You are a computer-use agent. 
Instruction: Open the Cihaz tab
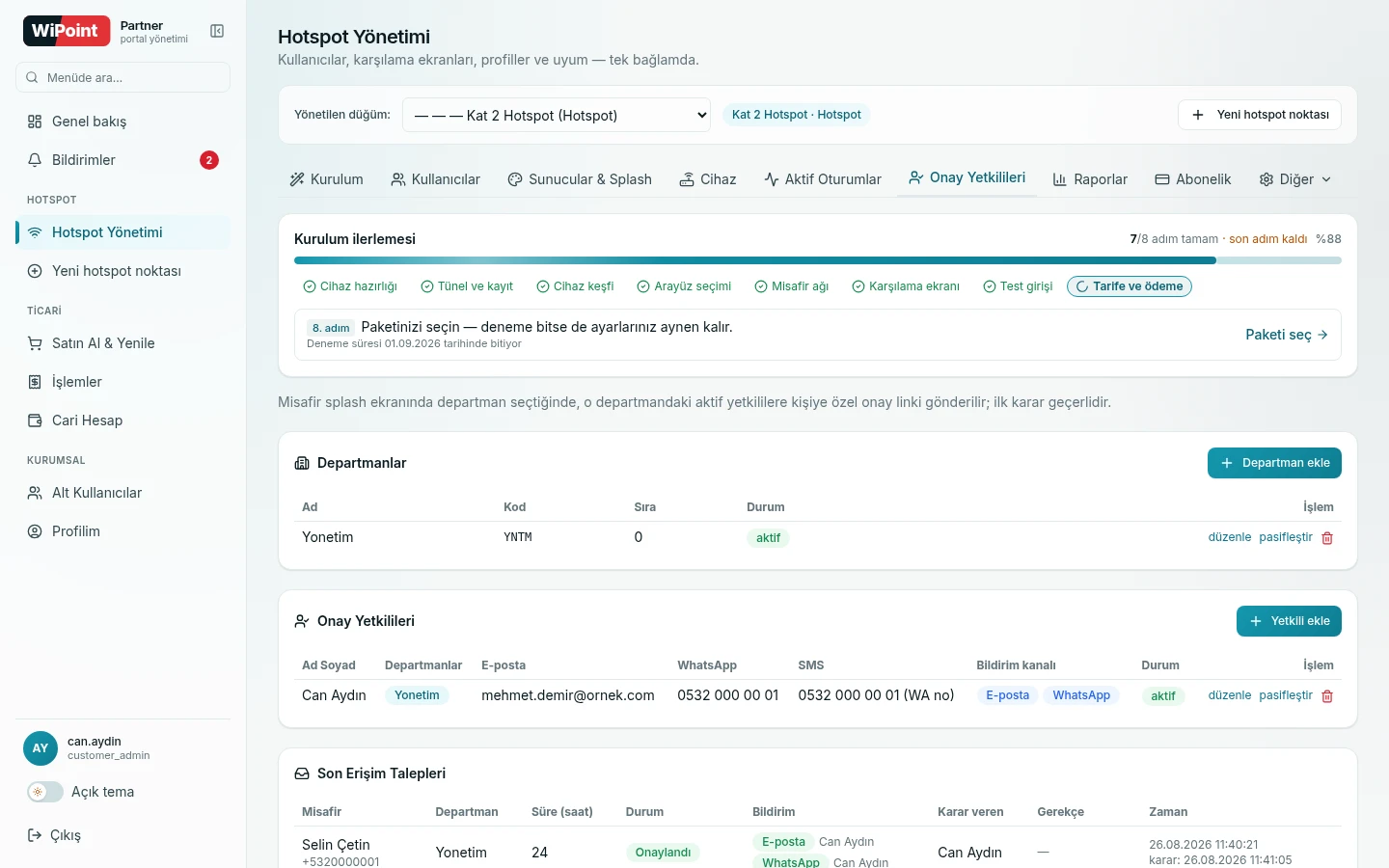[708, 179]
